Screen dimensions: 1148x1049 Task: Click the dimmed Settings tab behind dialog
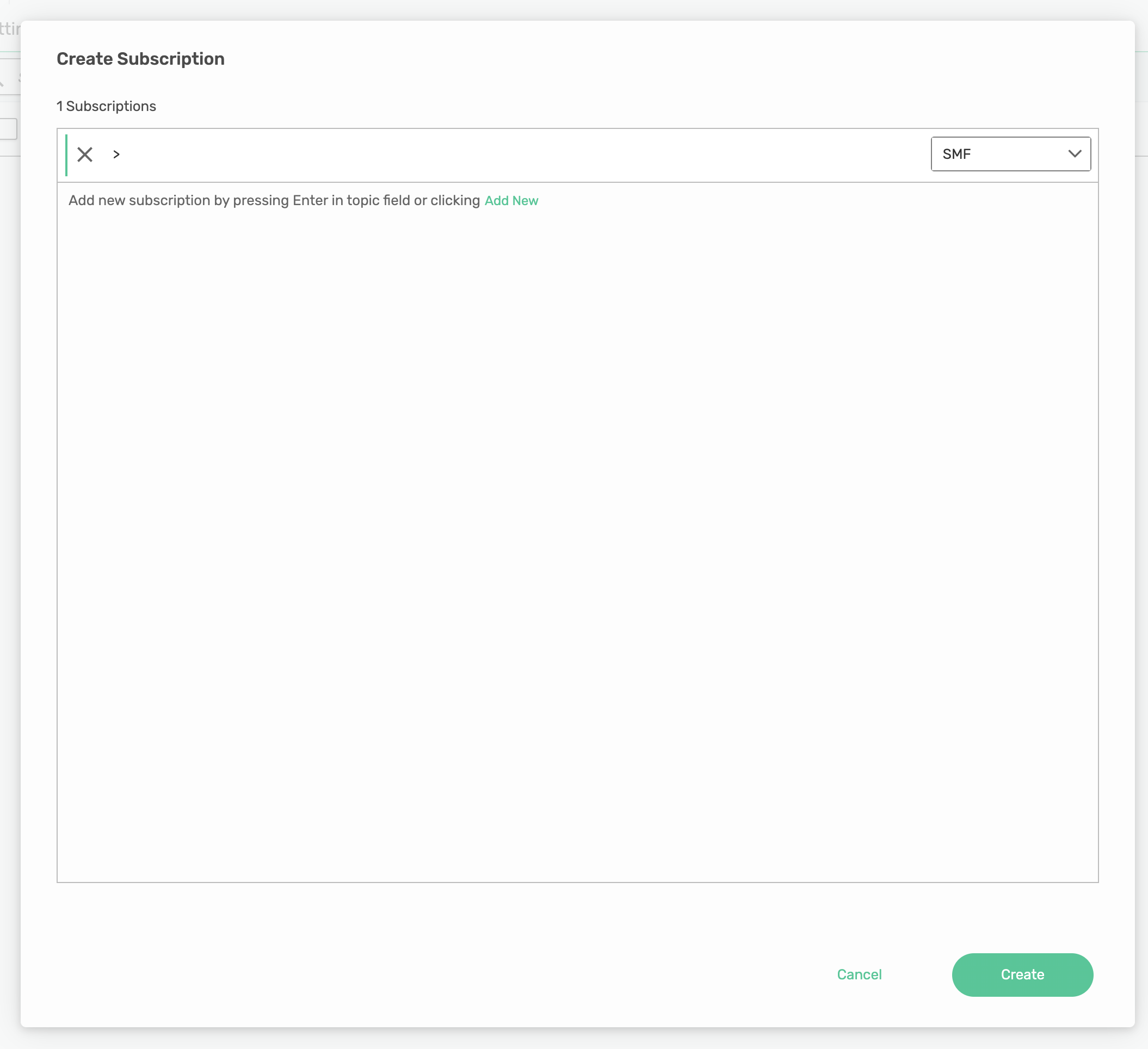coord(9,28)
